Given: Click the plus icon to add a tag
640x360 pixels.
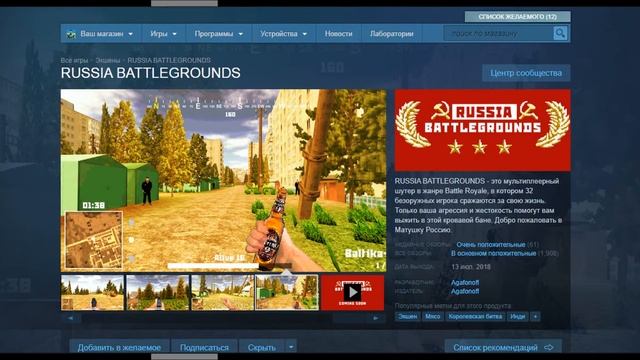Looking at the screenshot, I should (x=535, y=316).
